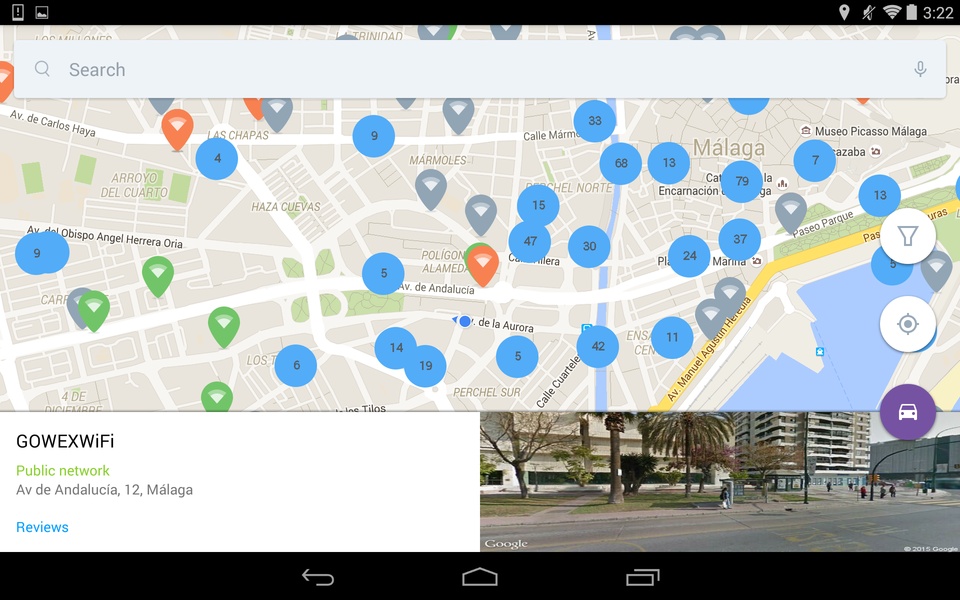Tap the Android back navigation button
The width and height of the screenshot is (960, 600).
(318, 577)
